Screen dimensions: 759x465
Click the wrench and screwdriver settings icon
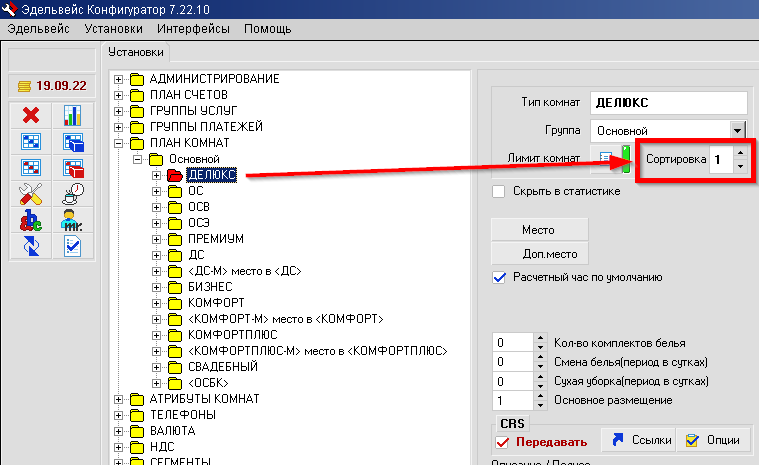coord(30,194)
